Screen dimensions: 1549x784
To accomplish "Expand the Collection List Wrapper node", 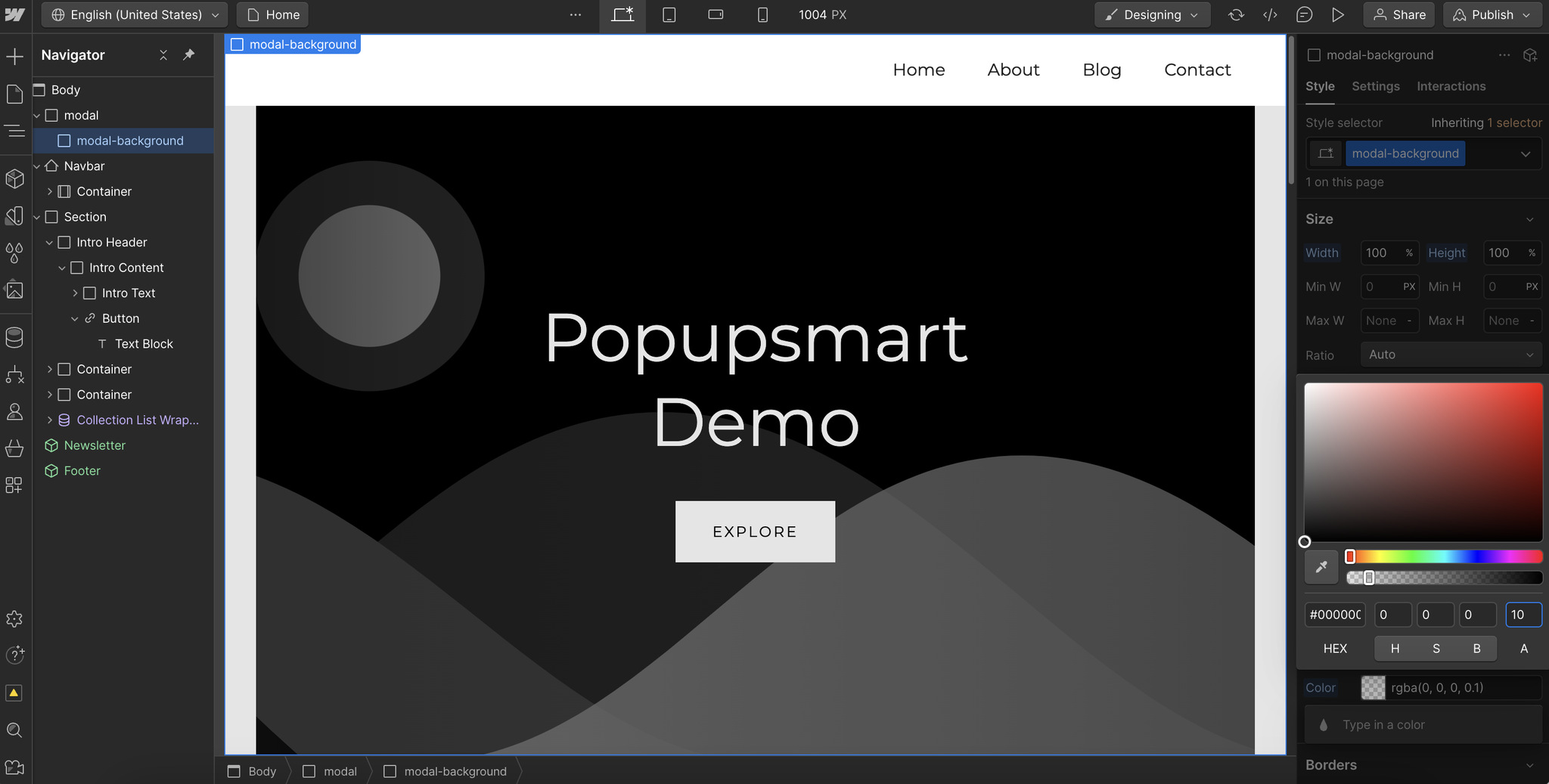I will 50,420.
